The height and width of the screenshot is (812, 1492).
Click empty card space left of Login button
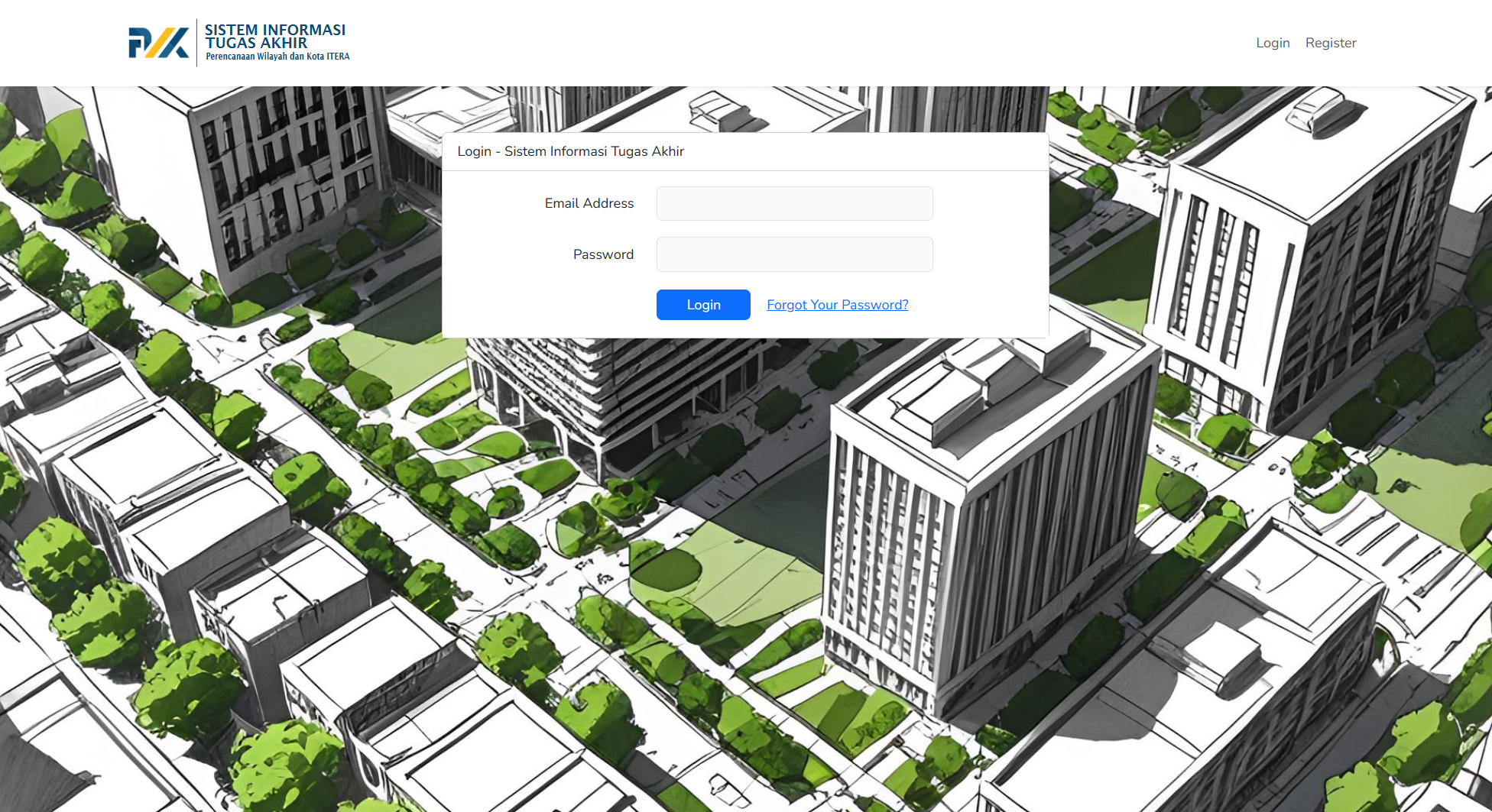coord(550,305)
